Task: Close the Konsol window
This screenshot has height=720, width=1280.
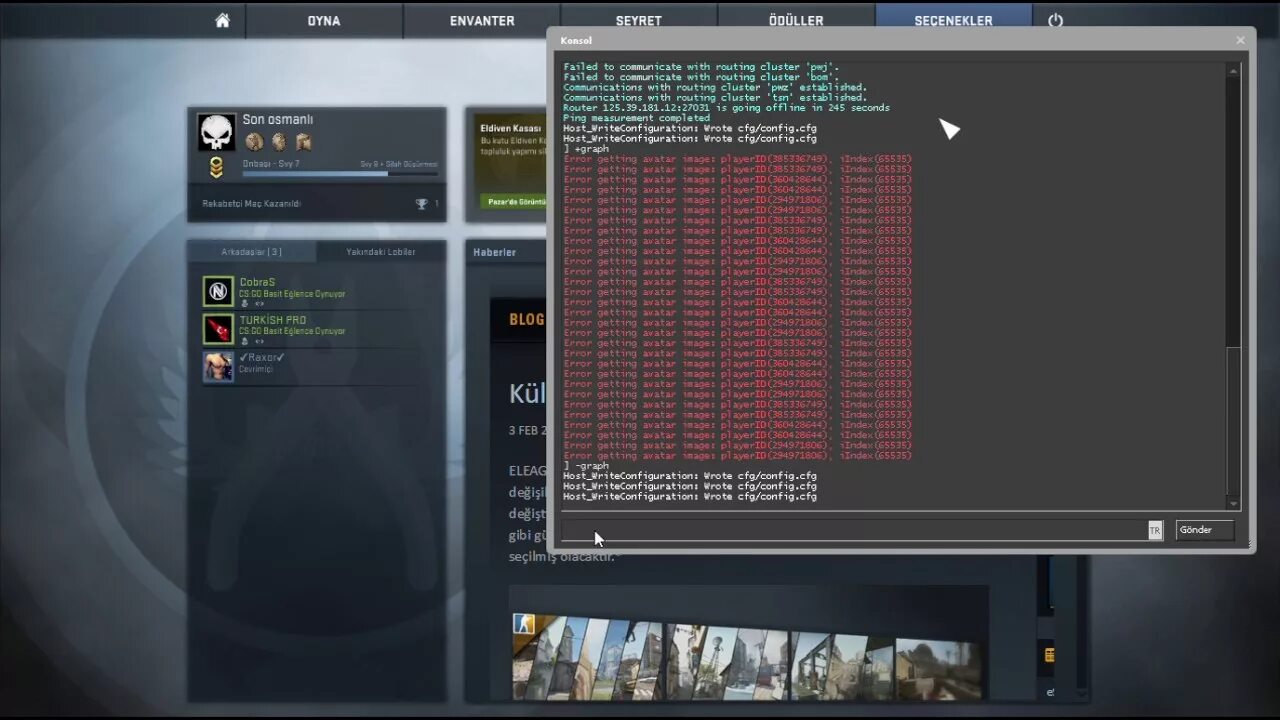Action: tap(1240, 40)
